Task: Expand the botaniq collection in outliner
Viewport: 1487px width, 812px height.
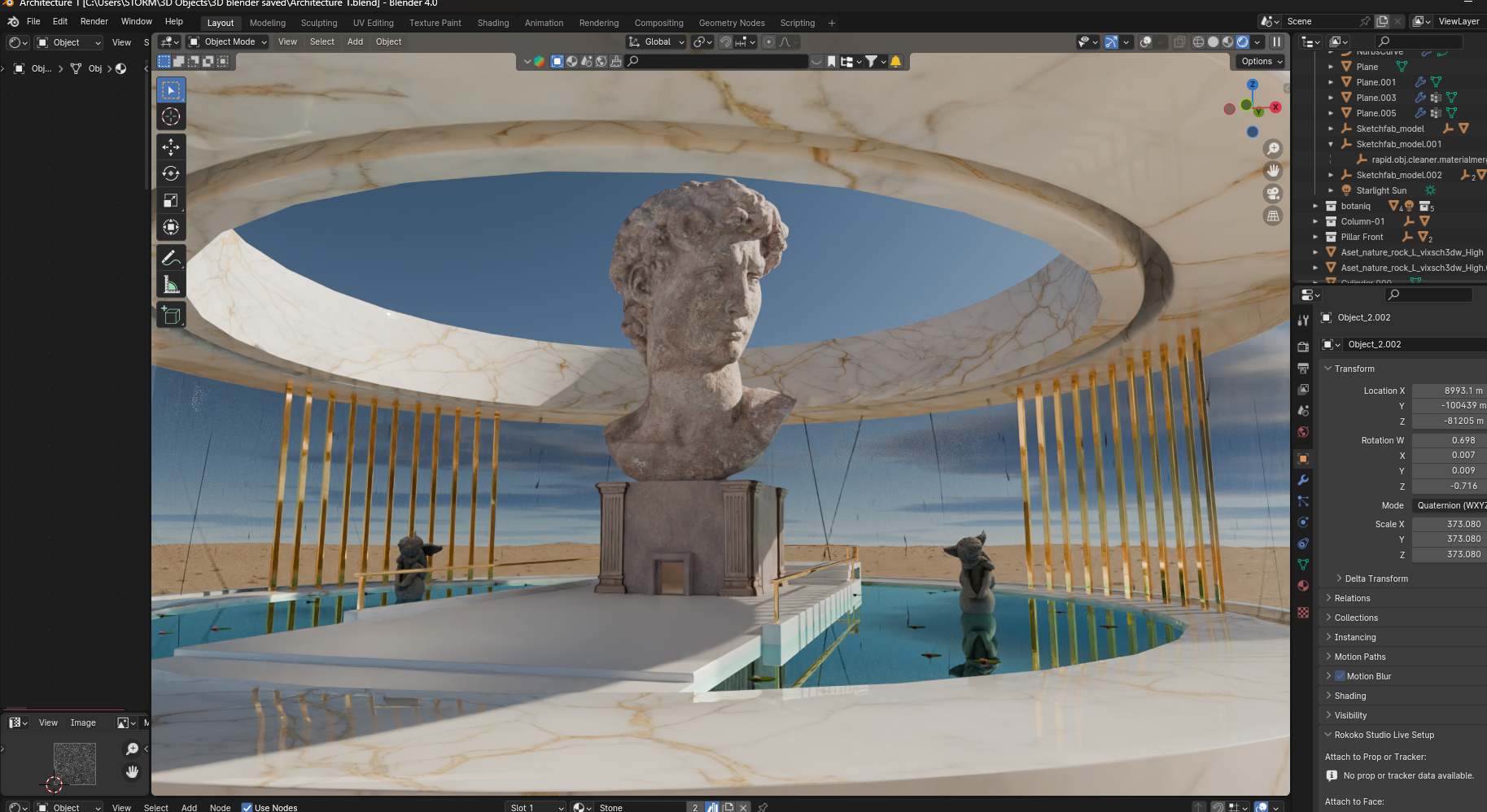Action: pyautogui.click(x=1315, y=206)
